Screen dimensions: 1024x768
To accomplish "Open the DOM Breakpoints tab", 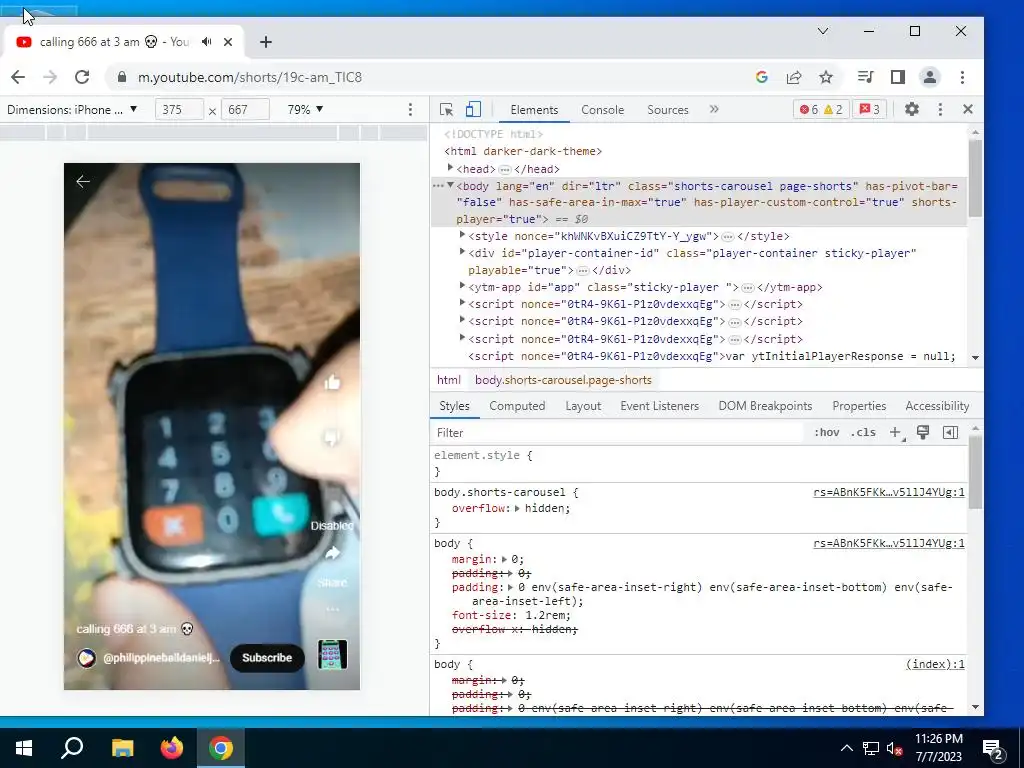I will (765, 406).
